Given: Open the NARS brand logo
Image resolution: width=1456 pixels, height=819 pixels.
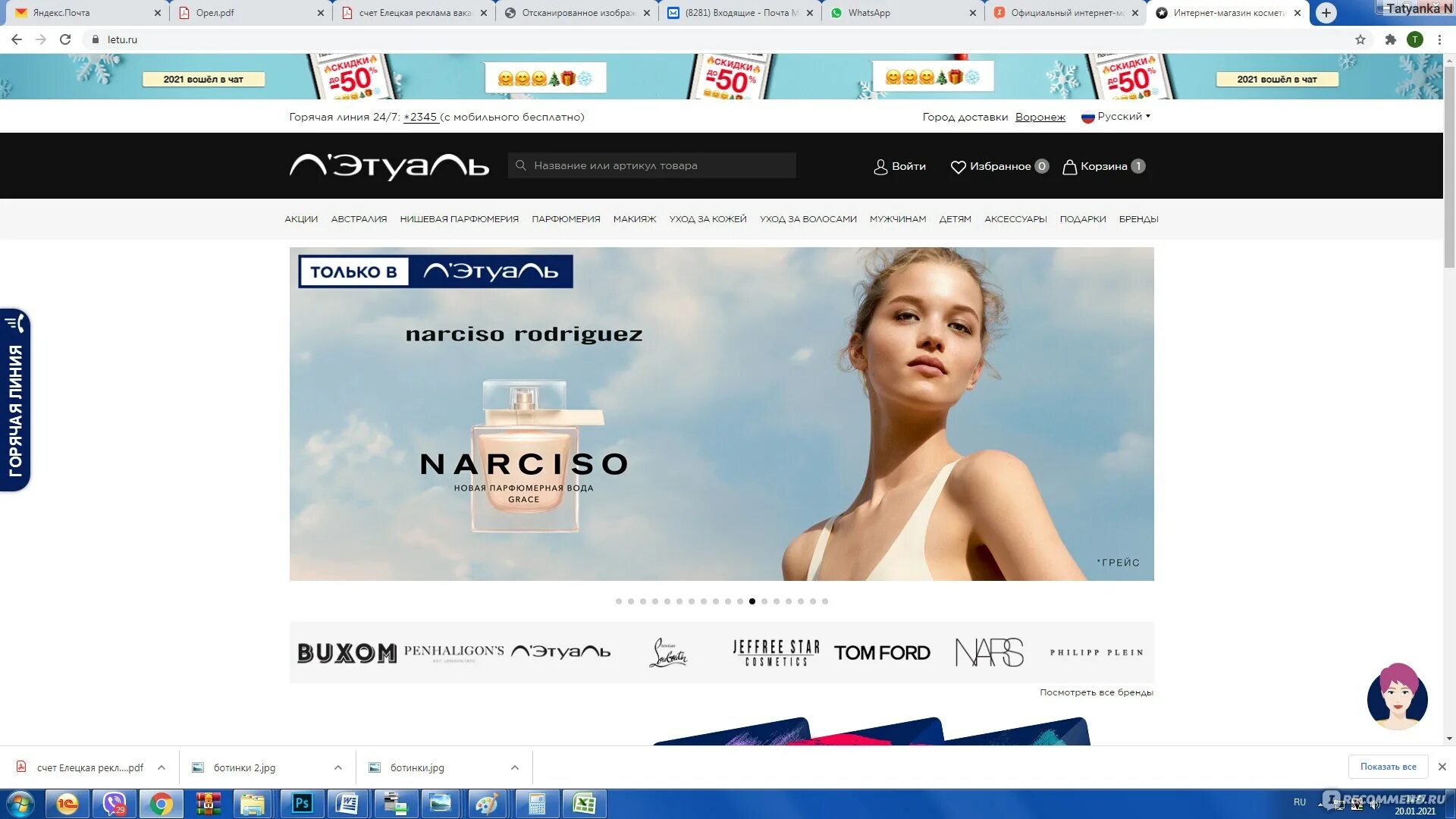Looking at the screenshot, I should [x=990, y=652].
